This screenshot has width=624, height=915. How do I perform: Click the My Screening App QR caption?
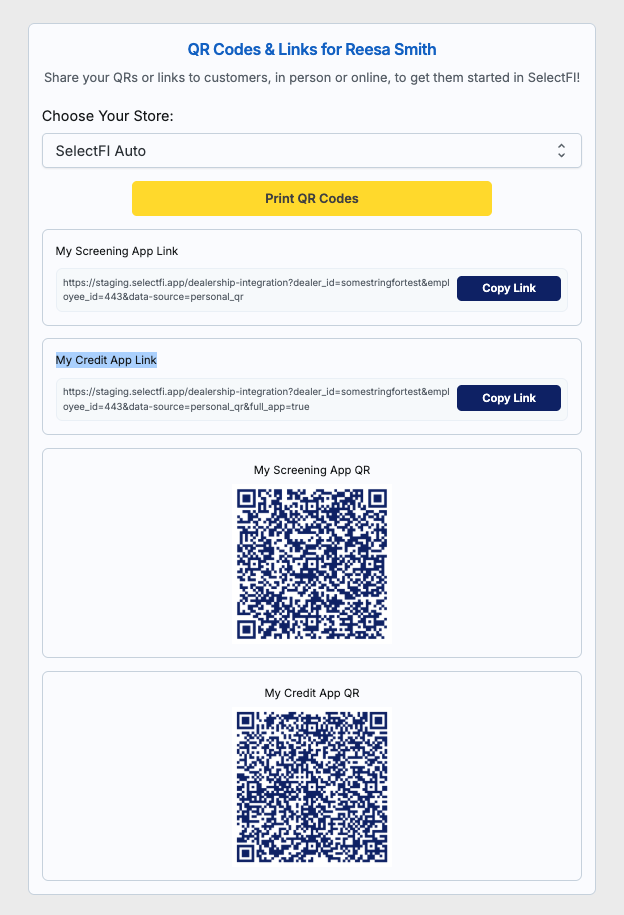(312, 470)
